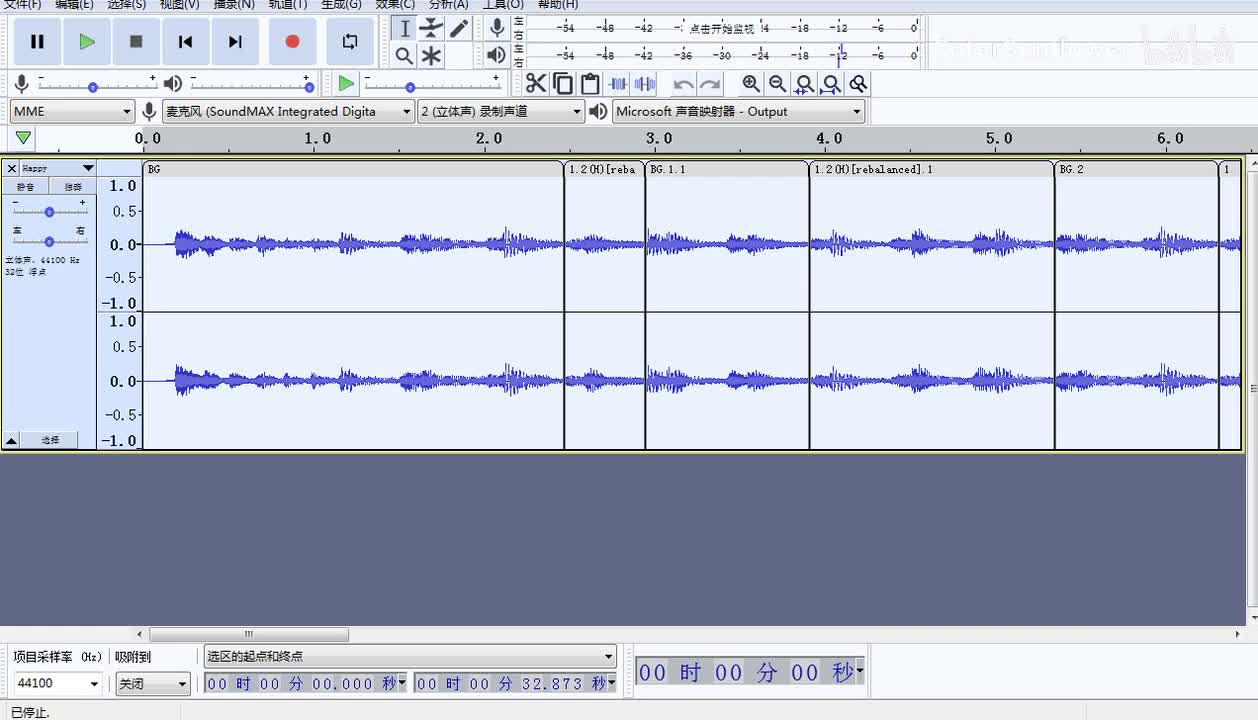
Task: Click the playback meter speaker icon
Action: point(497,55)
